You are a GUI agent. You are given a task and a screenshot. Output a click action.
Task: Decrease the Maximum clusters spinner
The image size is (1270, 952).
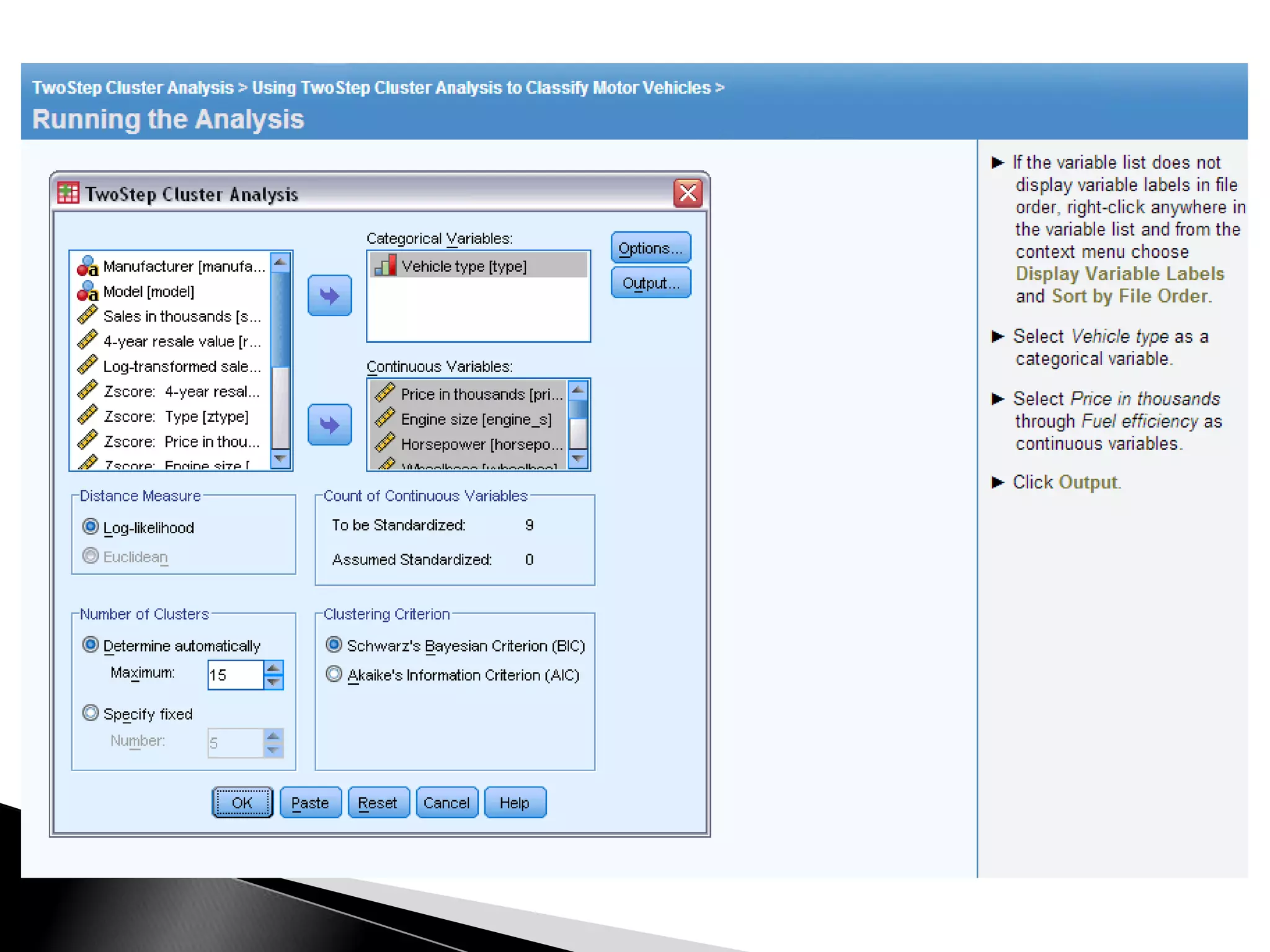(273, 682)
